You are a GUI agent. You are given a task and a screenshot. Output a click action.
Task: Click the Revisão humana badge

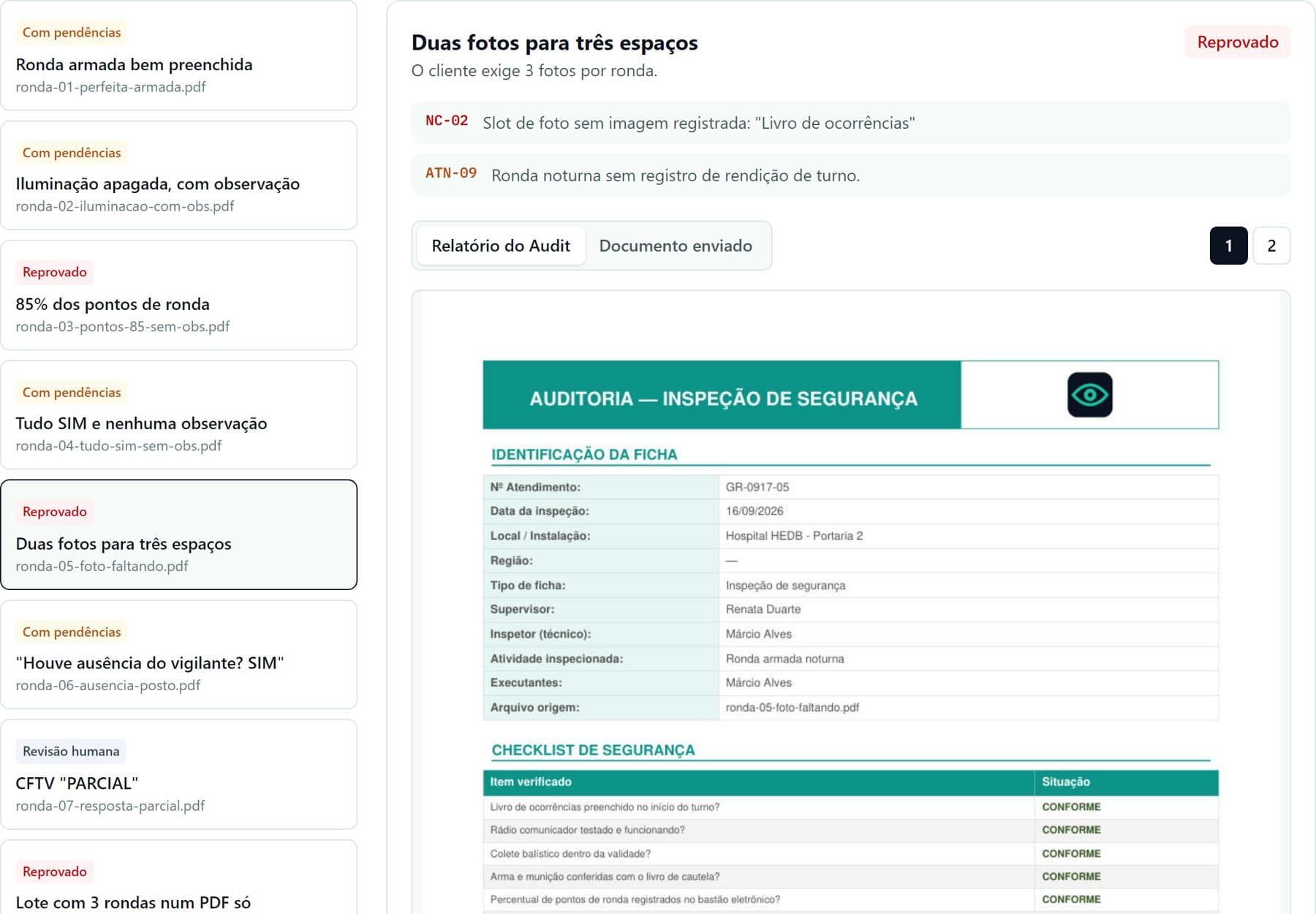pos(71,751)
